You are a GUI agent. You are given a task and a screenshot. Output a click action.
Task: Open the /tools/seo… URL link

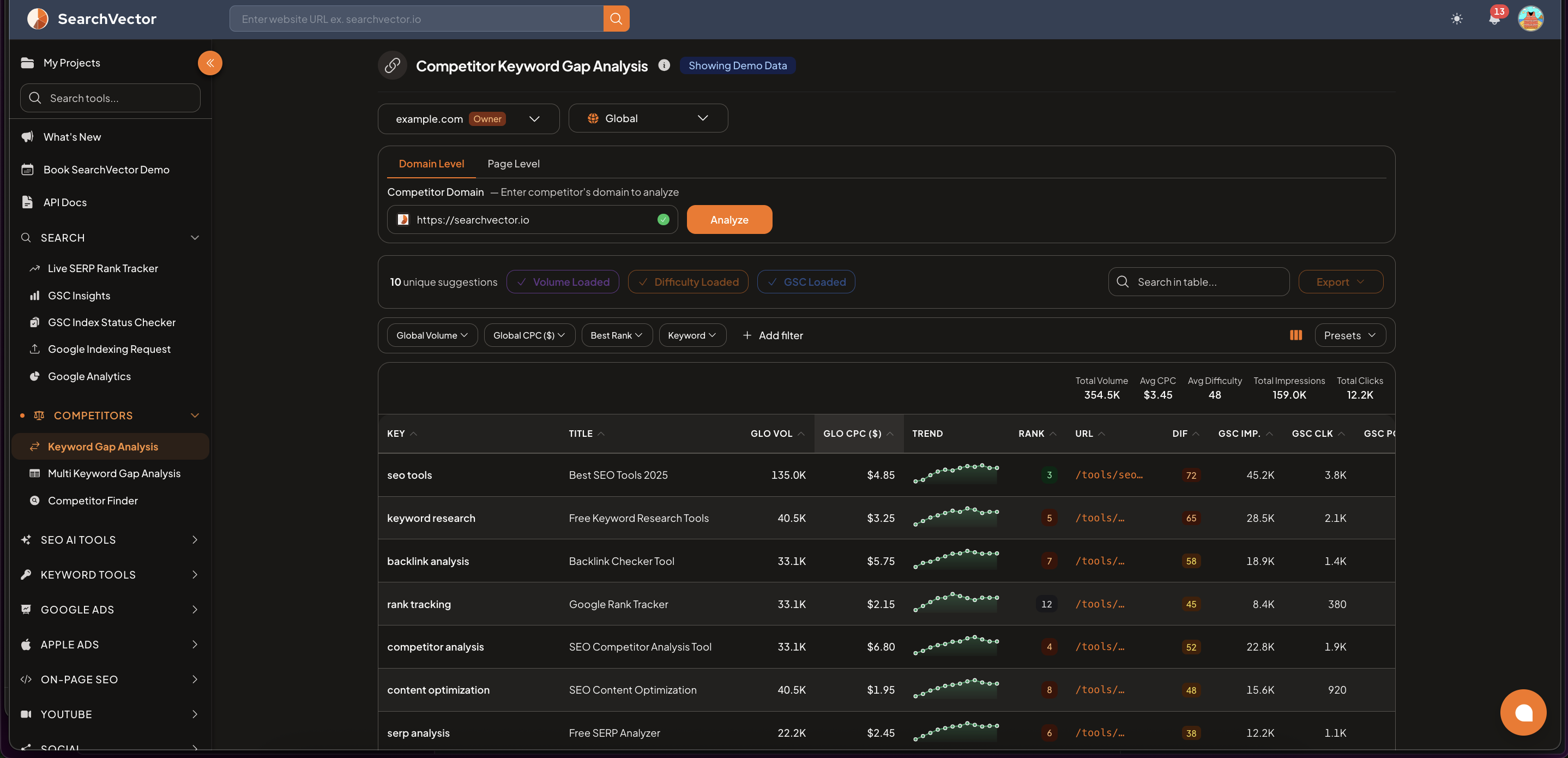1109,475
